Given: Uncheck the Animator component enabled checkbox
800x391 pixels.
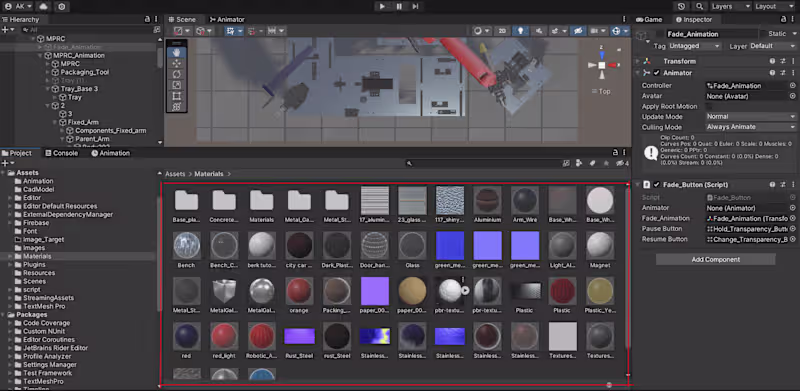Looking at the screenshot, I should click(x=656, y=73).
